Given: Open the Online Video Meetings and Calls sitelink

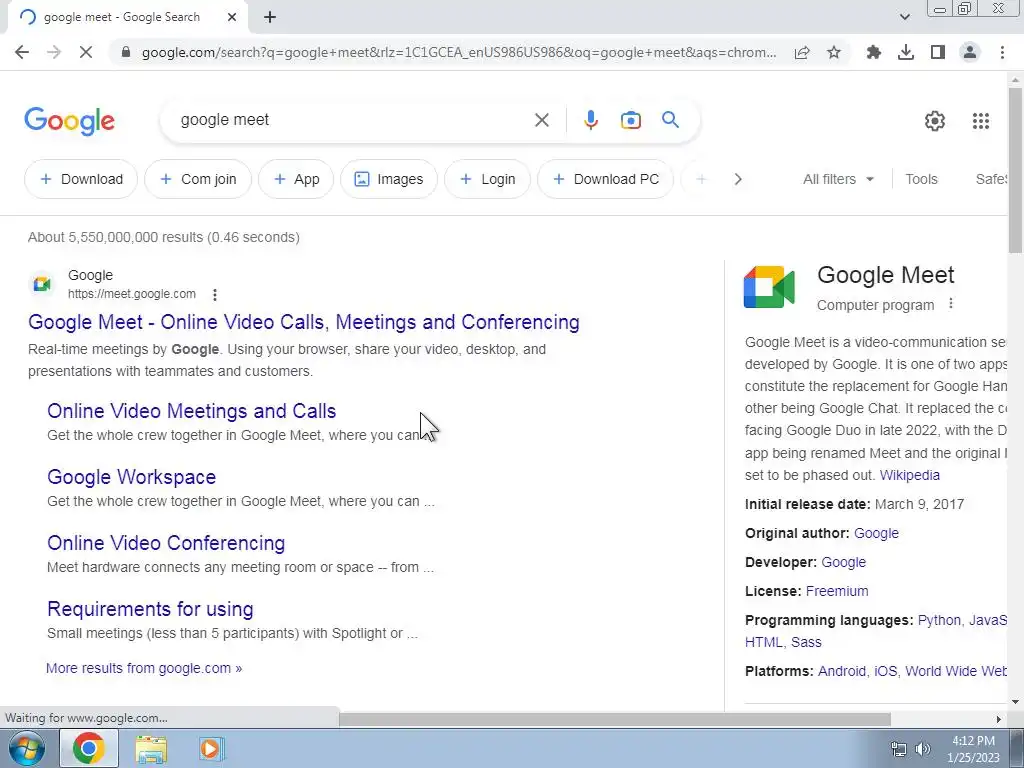Looking at the screenshot, I should pyautogui.click(x=191, y=411).
